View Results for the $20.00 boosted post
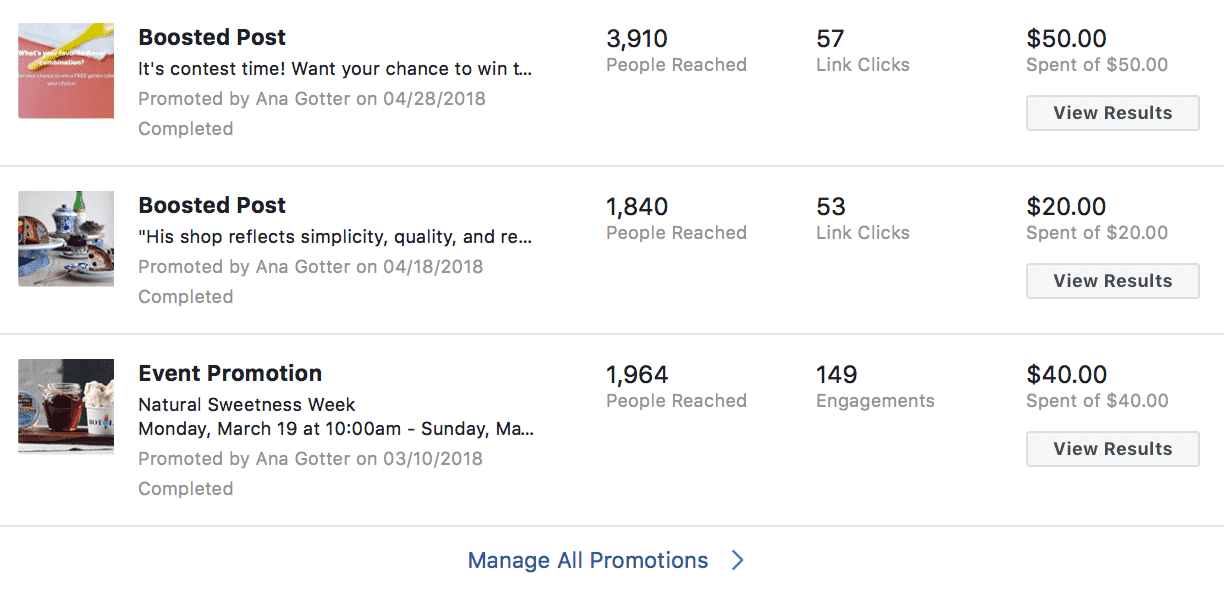1224x590 pixels. point(1112,281)
